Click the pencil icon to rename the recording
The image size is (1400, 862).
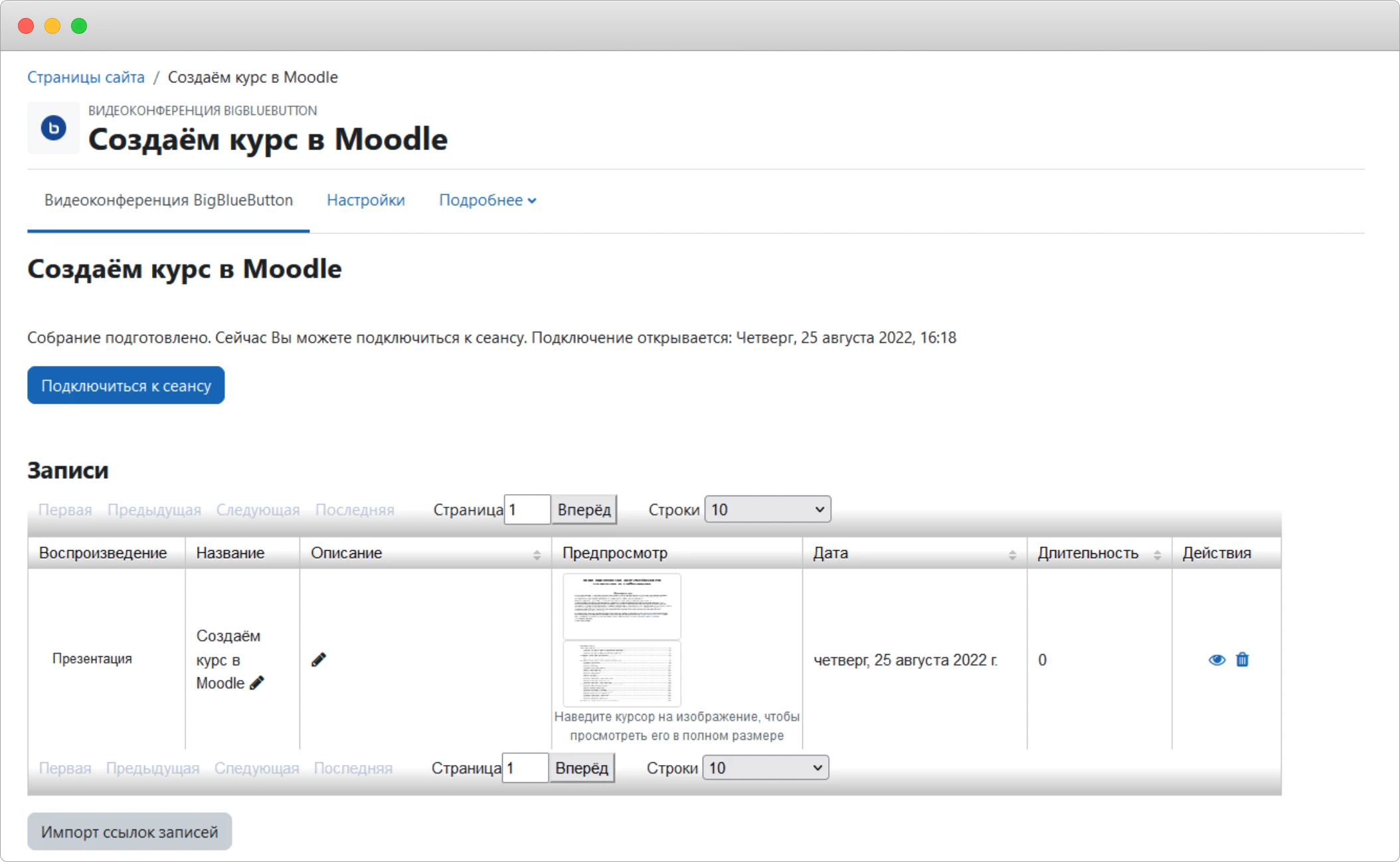(x=258, y=683)
